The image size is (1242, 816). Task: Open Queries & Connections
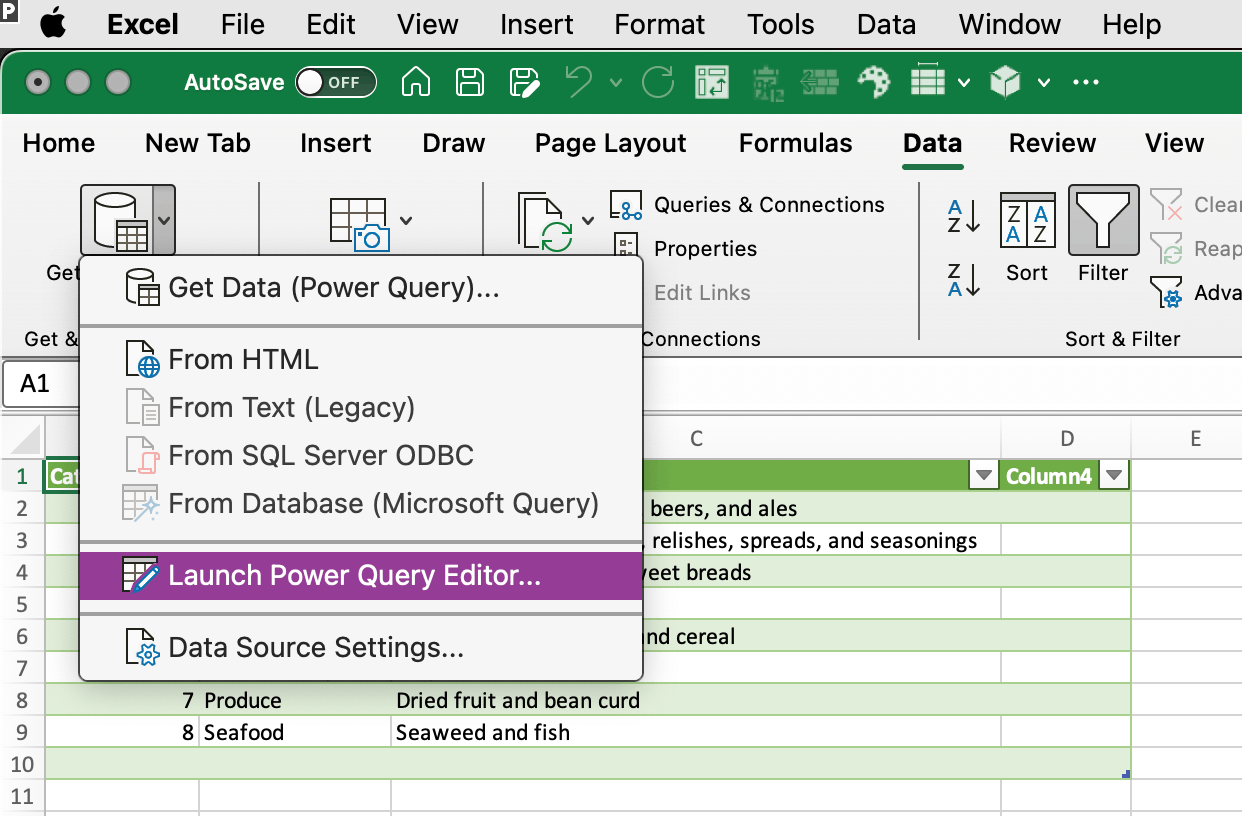pos(747,205)
